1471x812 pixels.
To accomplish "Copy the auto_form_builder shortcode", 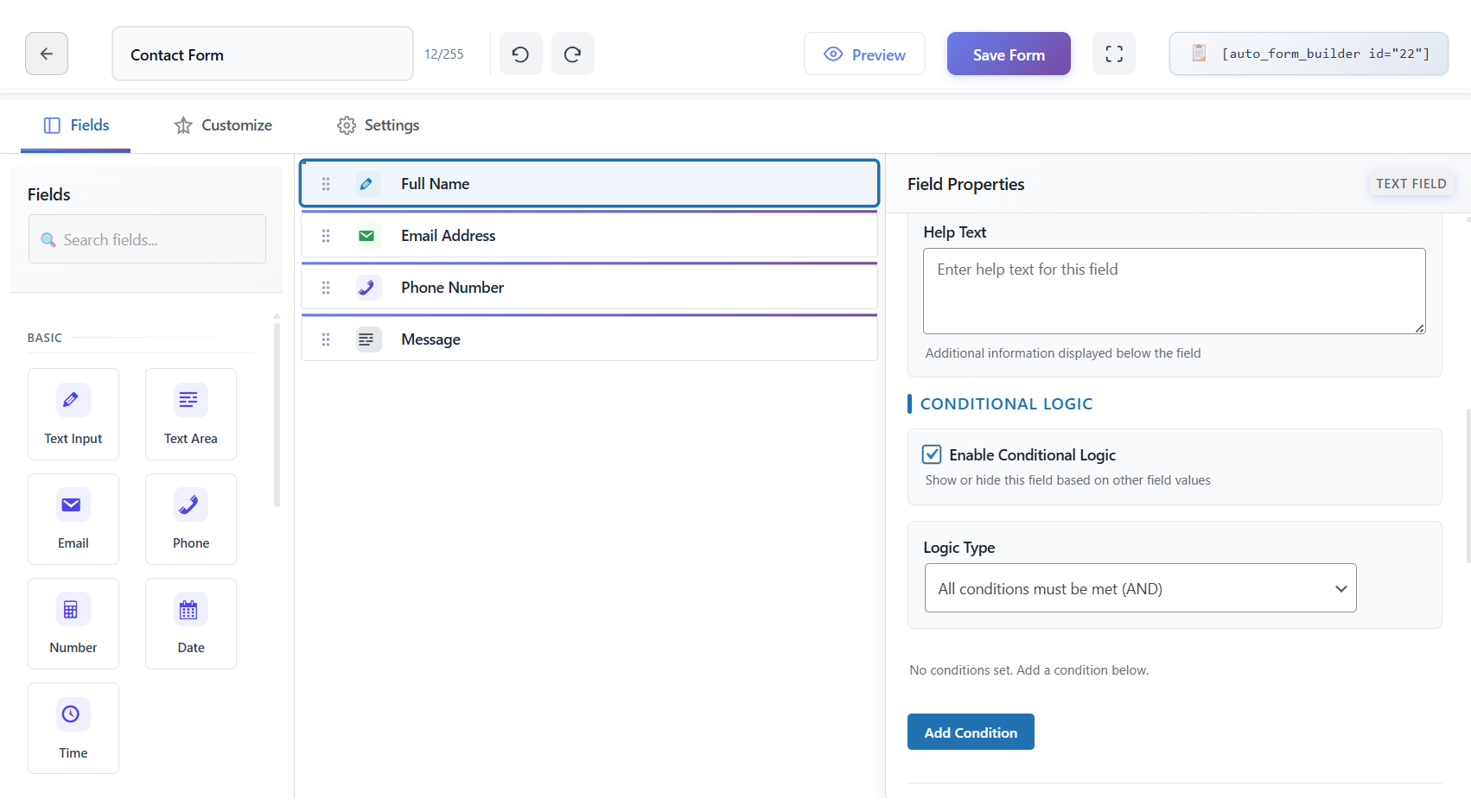I will coord(1309,54).
